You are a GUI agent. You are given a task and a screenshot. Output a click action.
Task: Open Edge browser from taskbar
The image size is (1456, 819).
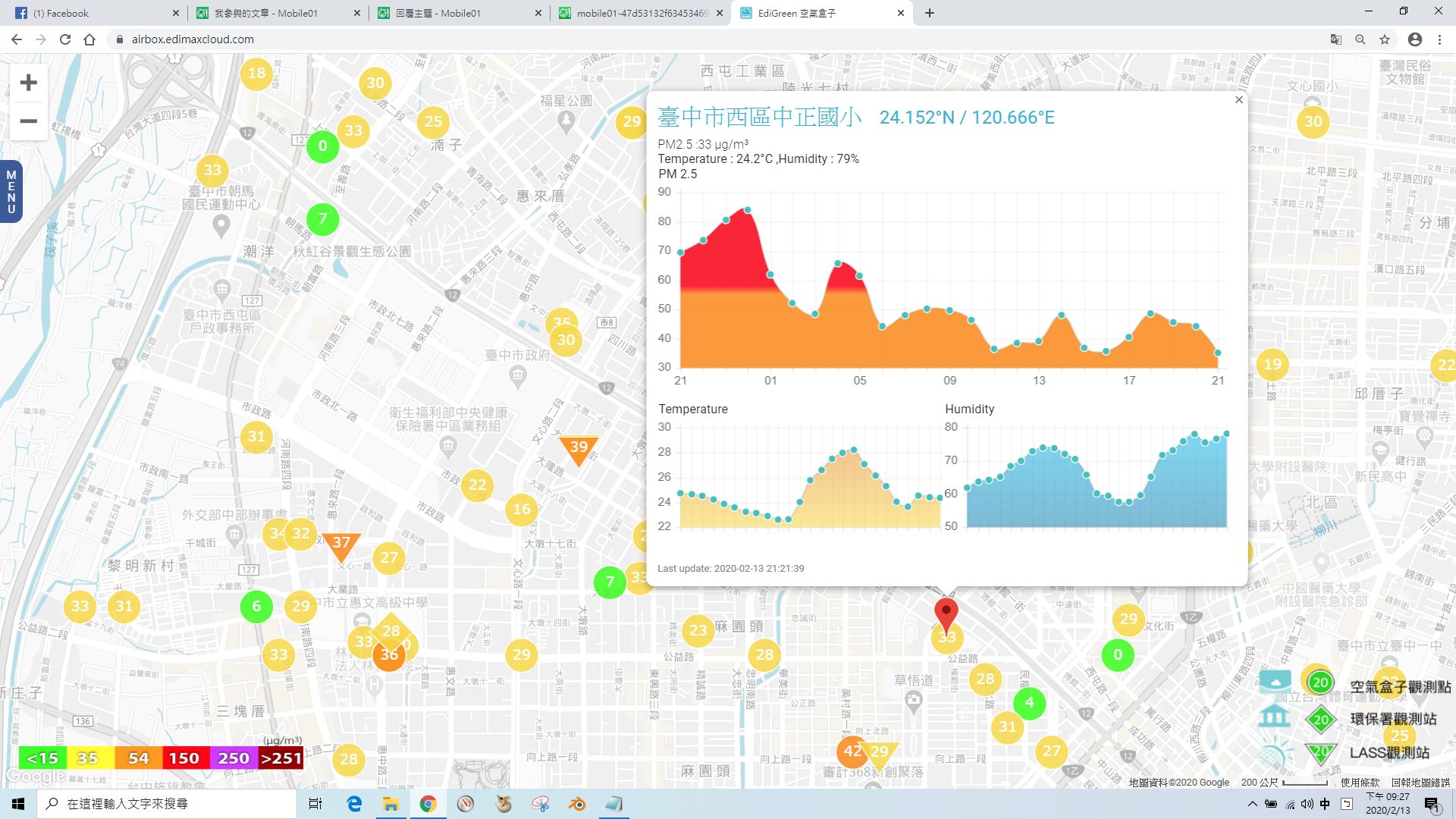[x=354, y=804]
